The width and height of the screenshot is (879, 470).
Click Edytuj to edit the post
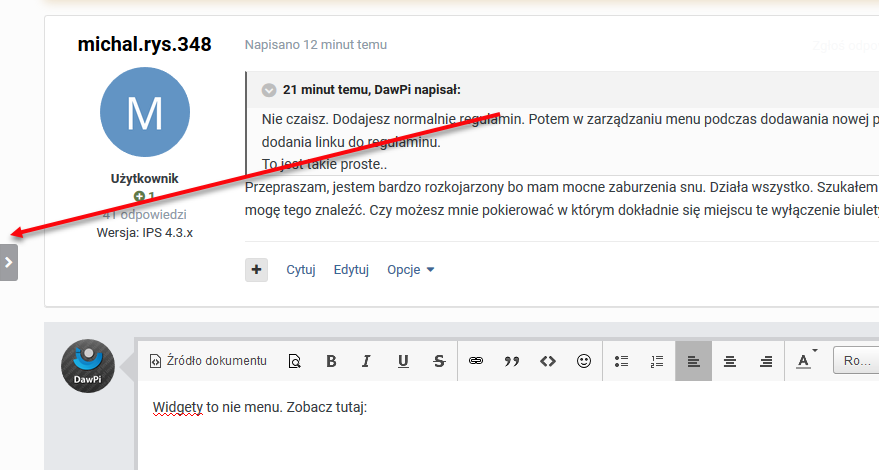351,270
